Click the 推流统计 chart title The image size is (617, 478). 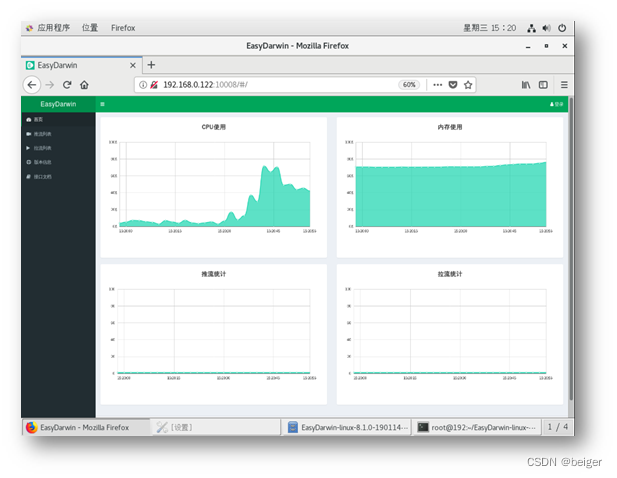click(x=214, y=274)
